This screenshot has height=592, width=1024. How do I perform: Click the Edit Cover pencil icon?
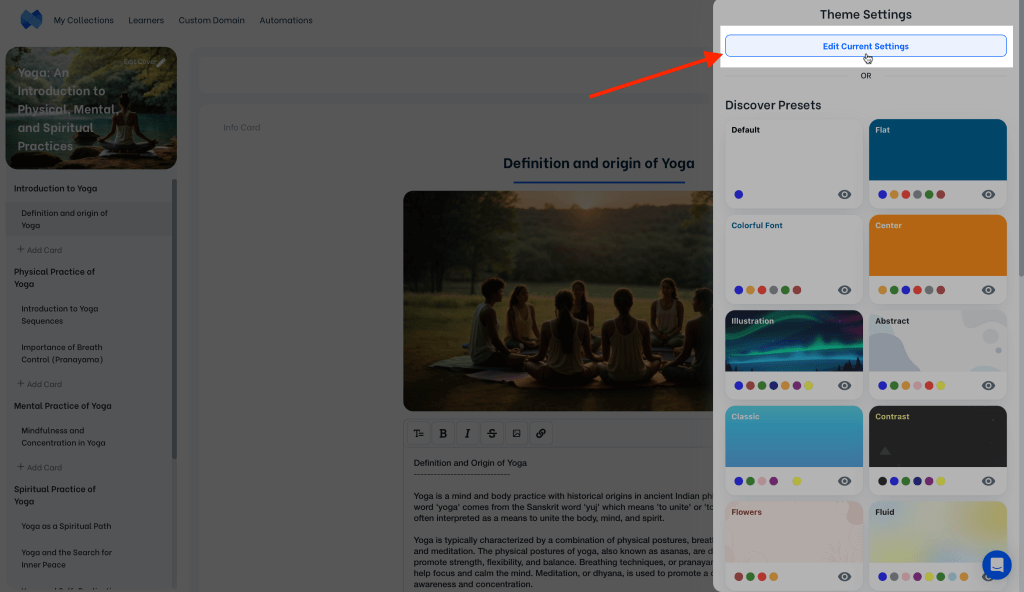(161, 62)
